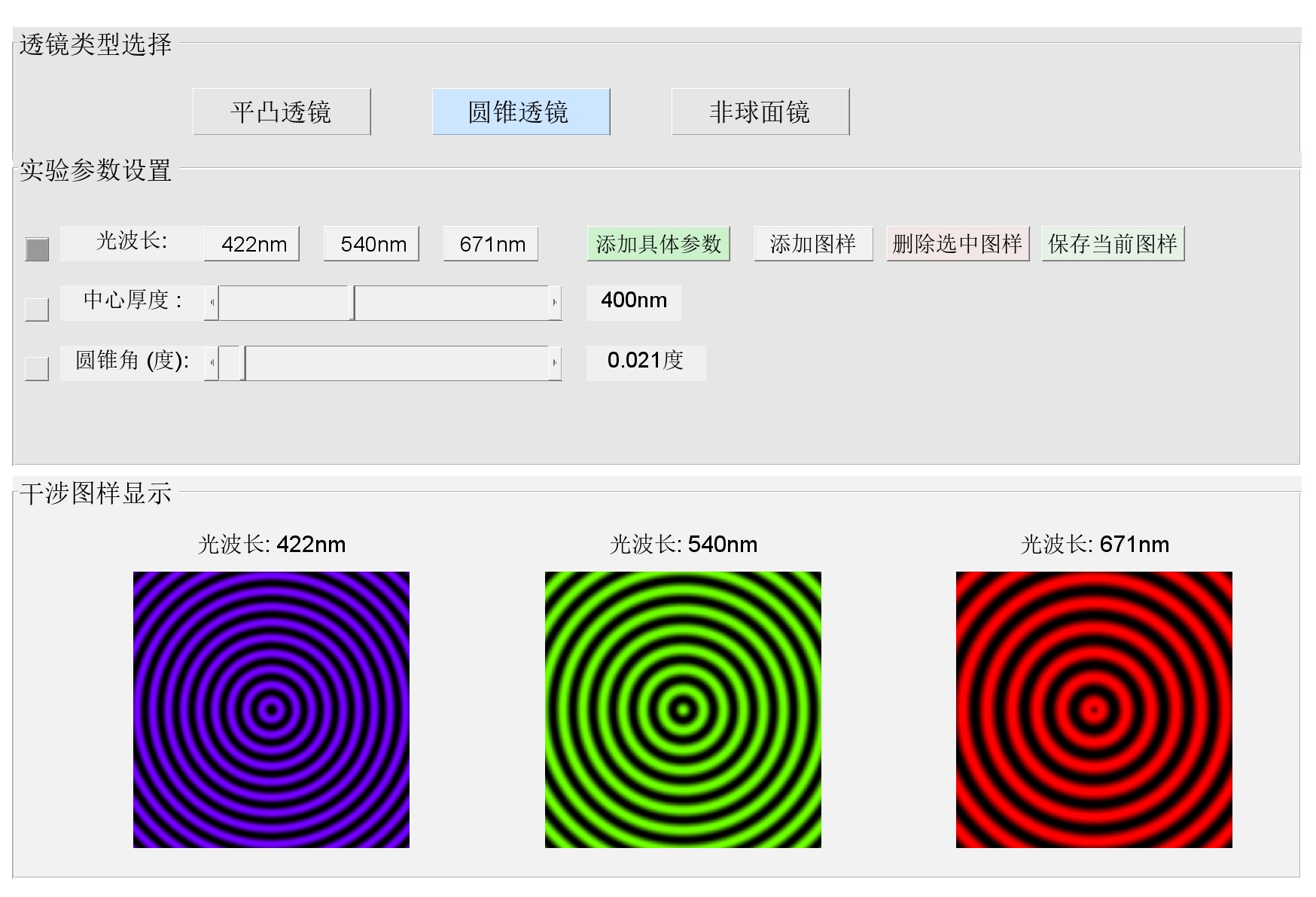
Task: Choose the 671nm wavelength button
Action: 491,244
